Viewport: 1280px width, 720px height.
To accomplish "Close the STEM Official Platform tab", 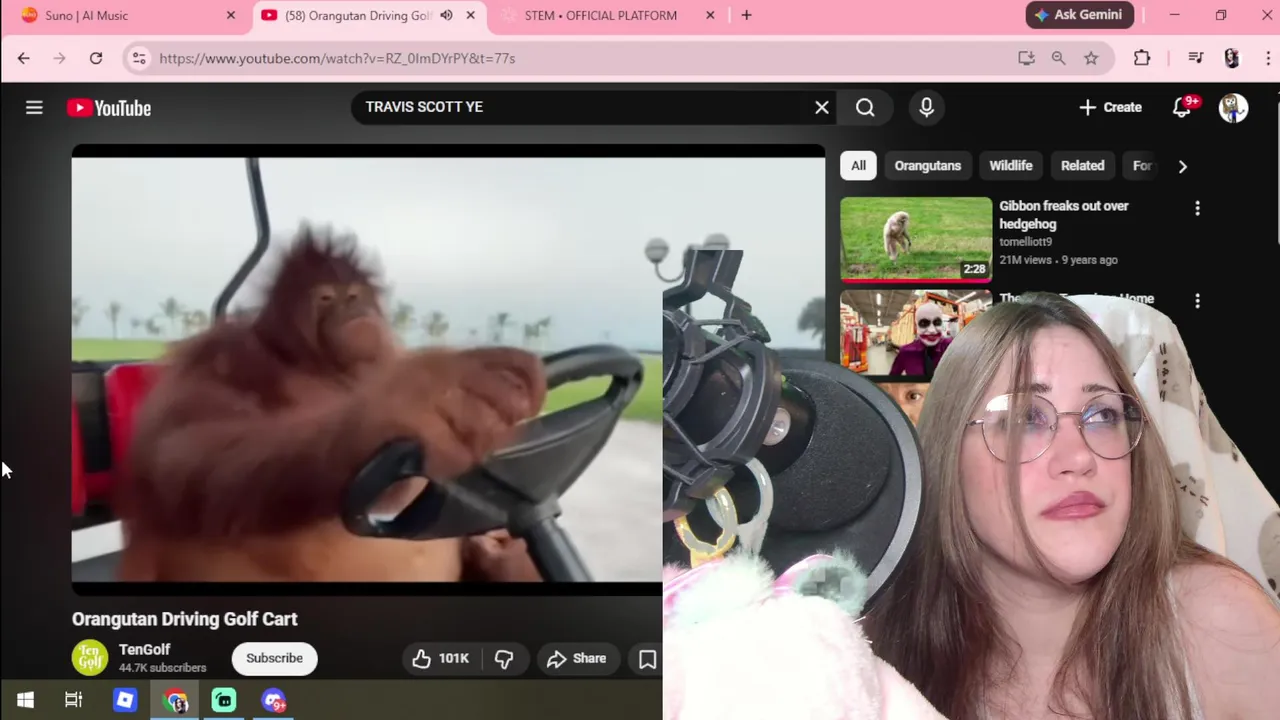I will [710, 15].
